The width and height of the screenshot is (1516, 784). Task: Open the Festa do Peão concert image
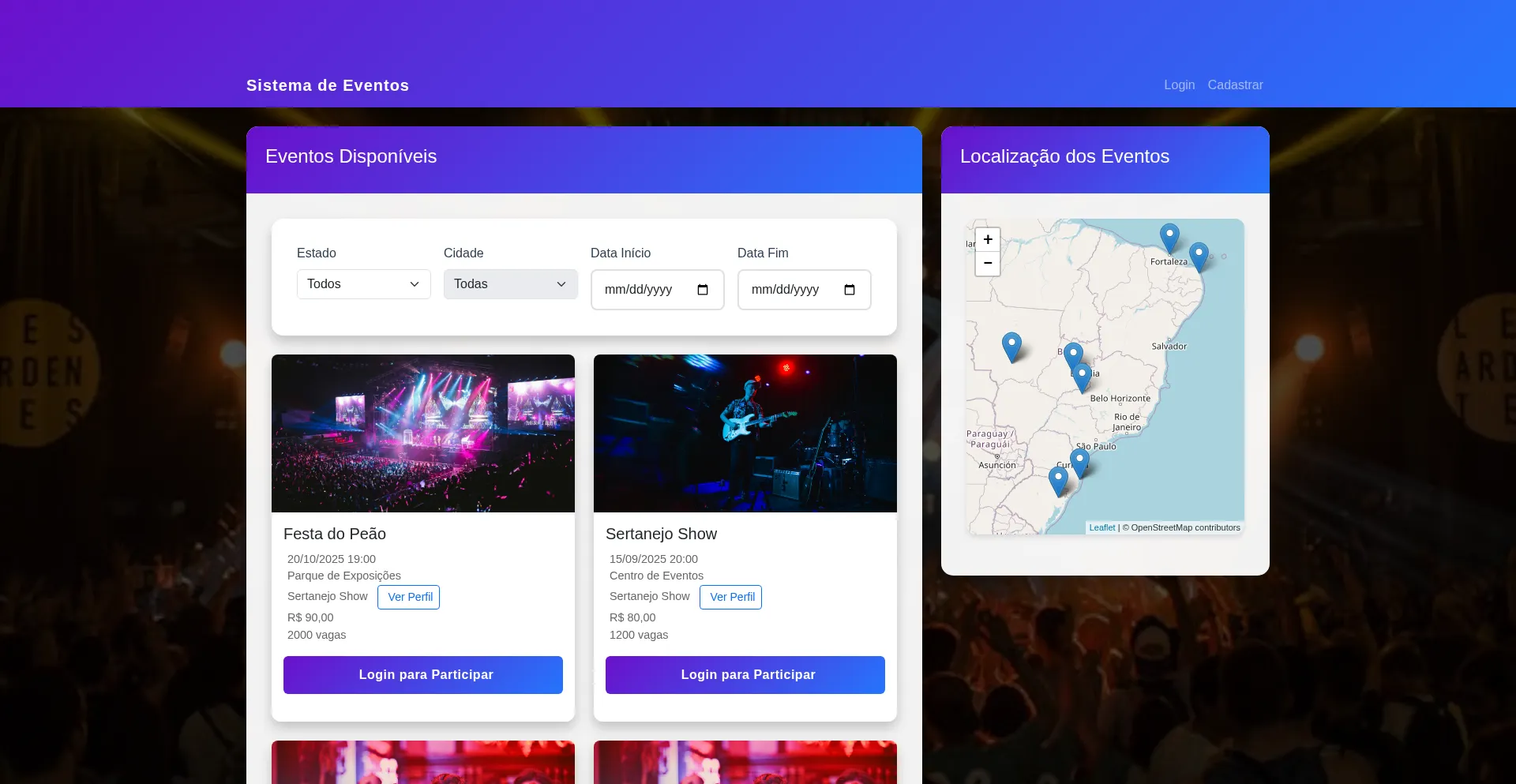[423, 433]
